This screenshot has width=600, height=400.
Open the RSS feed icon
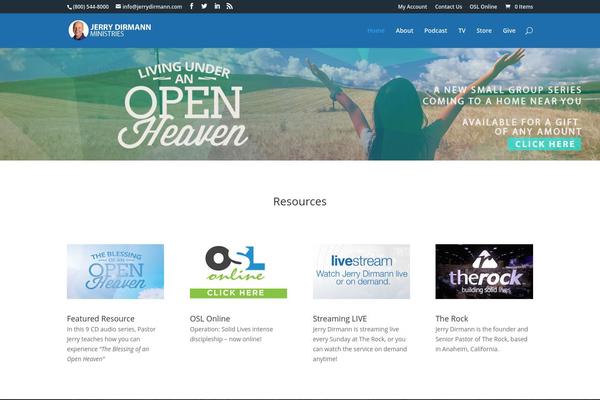tap(230, 6)
